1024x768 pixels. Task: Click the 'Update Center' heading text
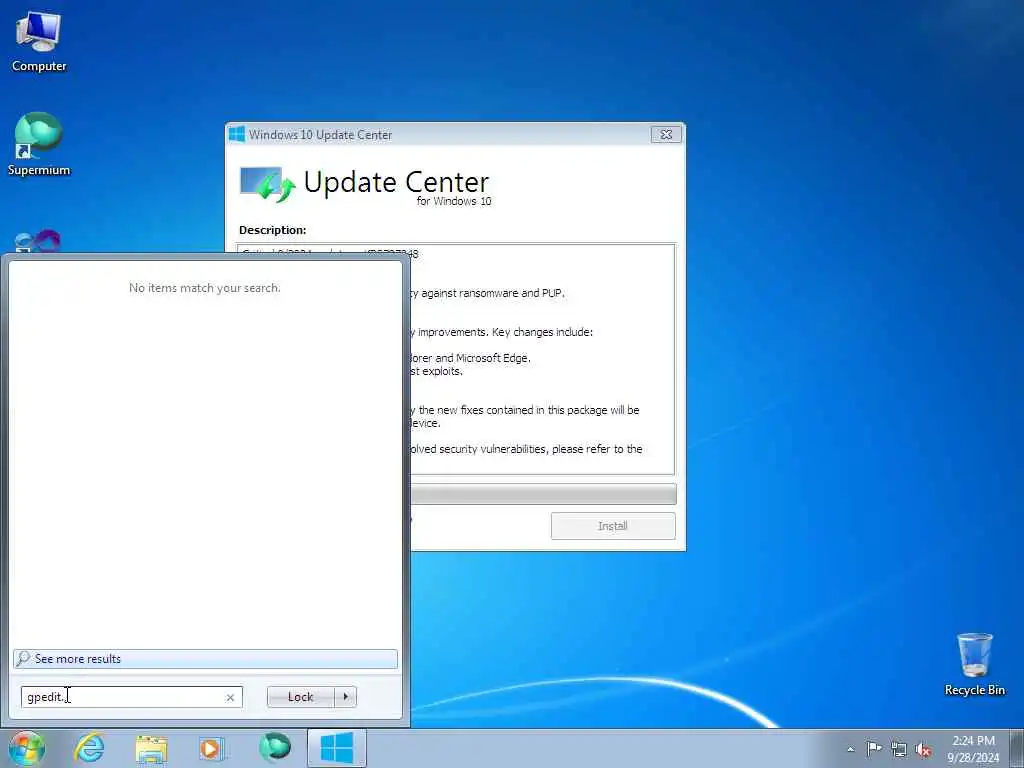pos(396,182)
